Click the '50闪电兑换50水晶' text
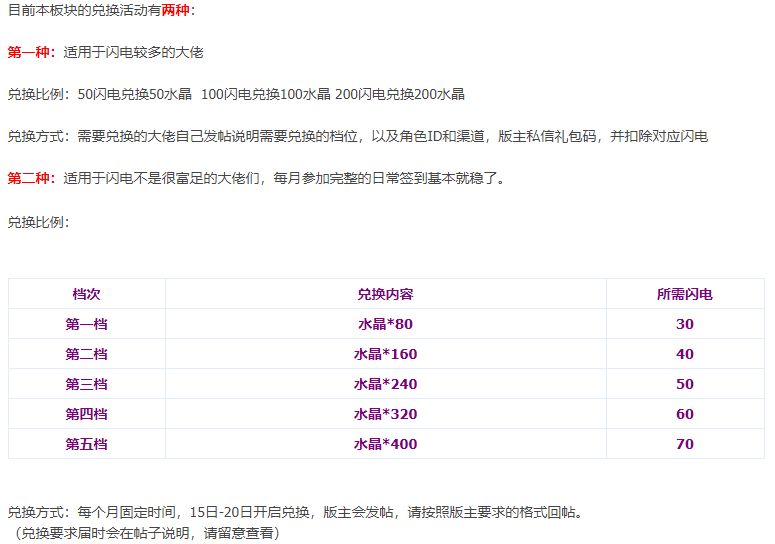Image resolution: width=775 pixels, height=544 pixels. click(134, 94)
